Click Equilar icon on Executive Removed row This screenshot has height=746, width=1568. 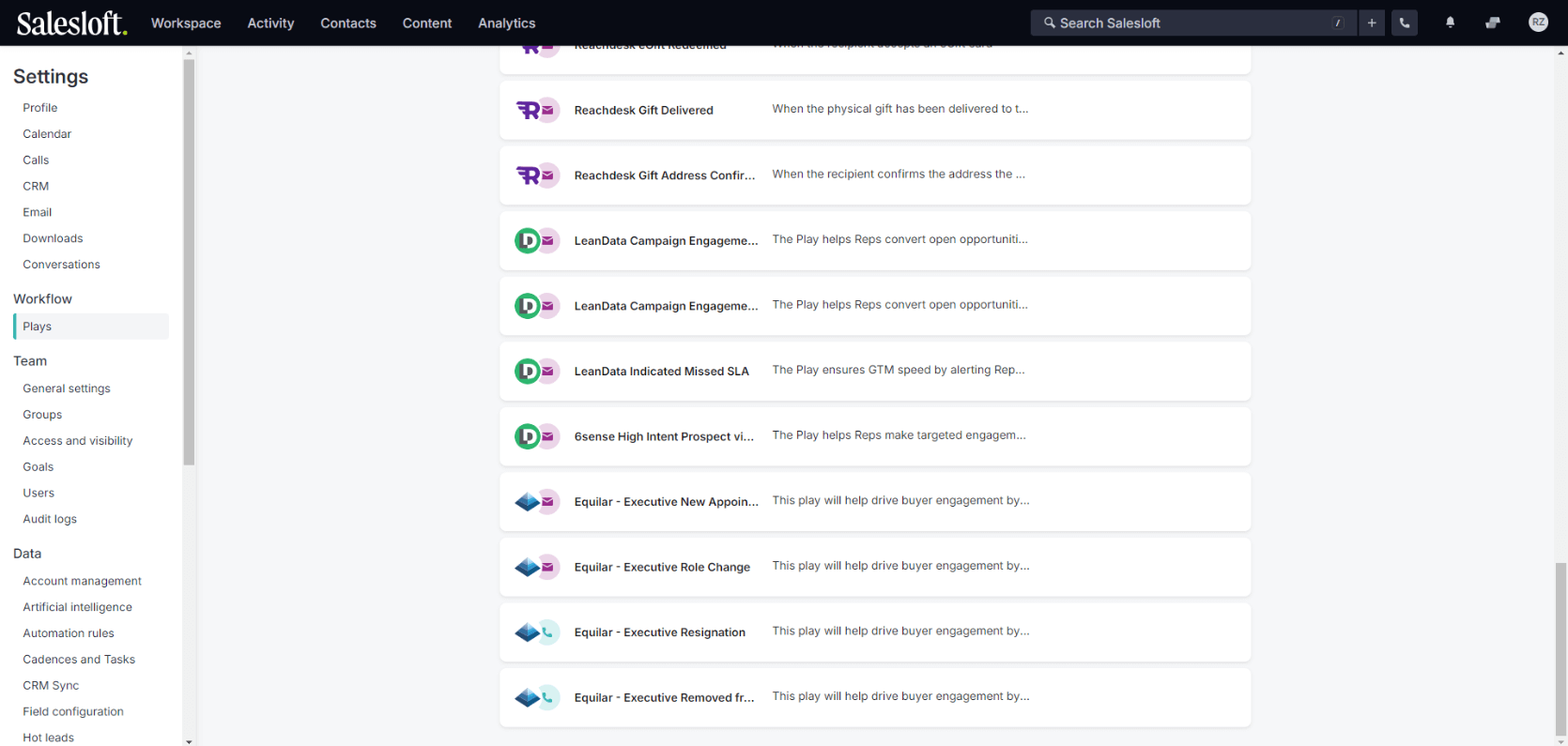pos(528,697)
